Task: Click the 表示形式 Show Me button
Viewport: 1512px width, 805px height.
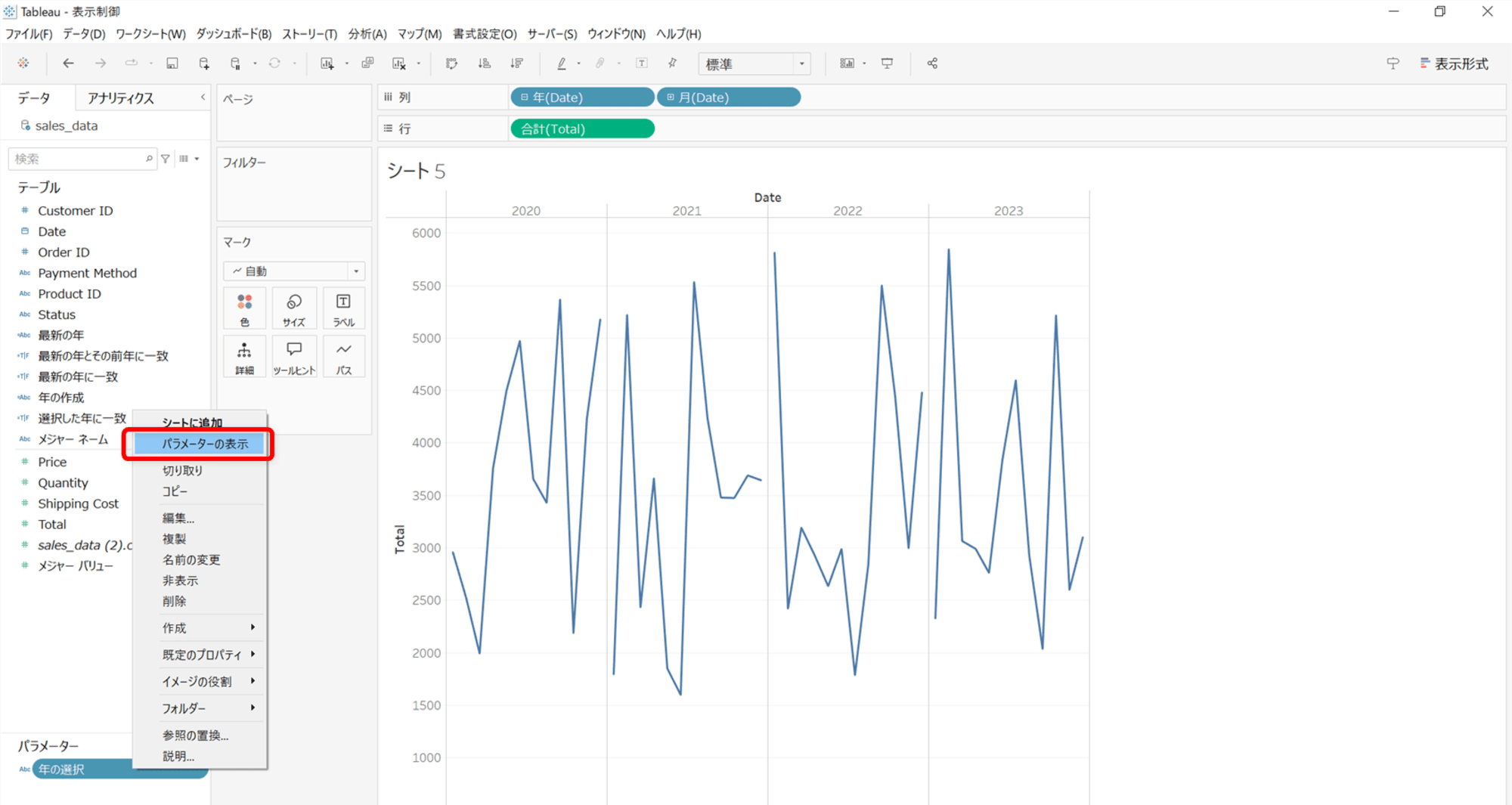Action: click(x=1454, y=63)
